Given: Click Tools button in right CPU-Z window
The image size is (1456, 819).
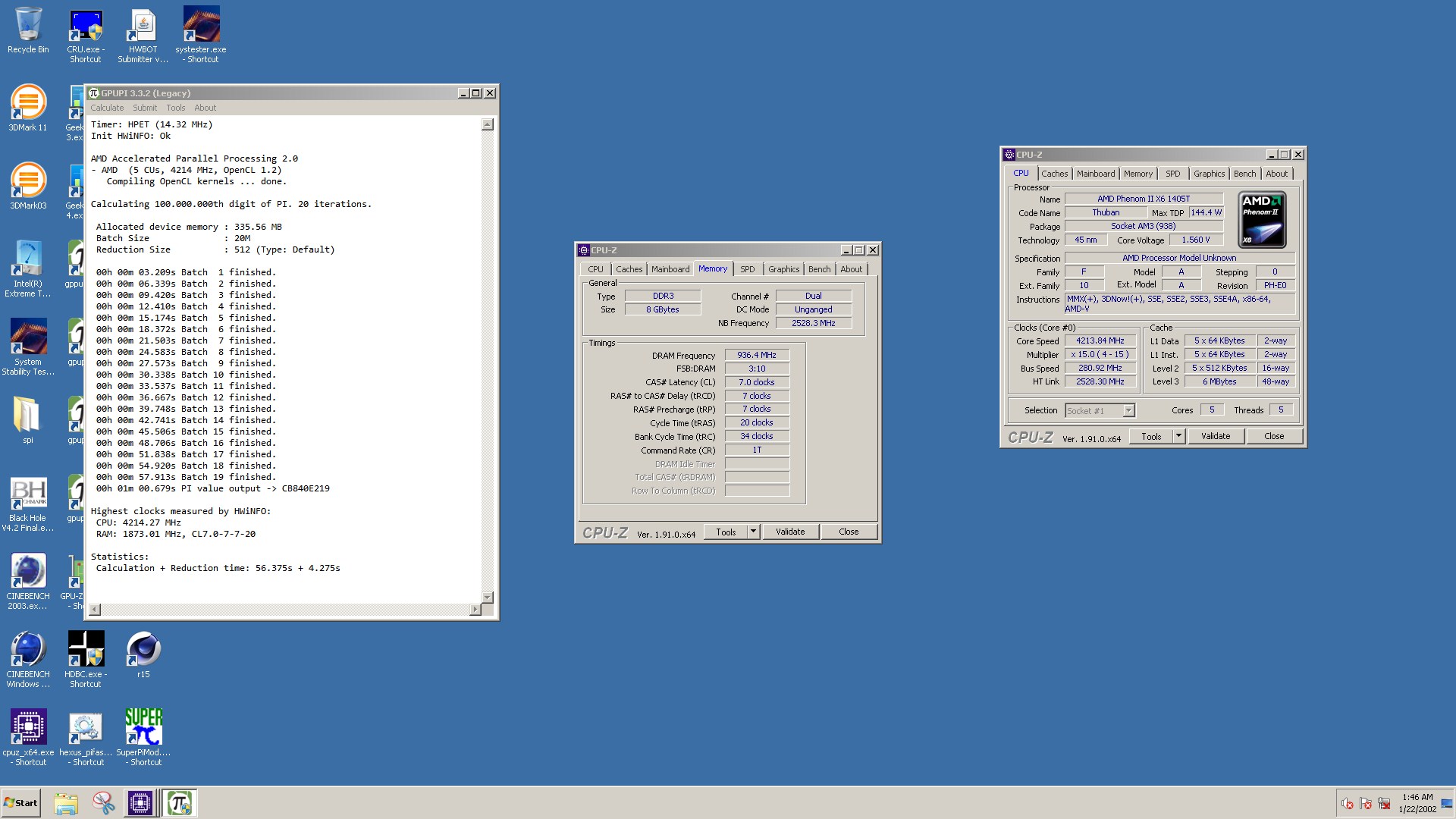Looking at the screenshot, I should tap(1151, 436).
